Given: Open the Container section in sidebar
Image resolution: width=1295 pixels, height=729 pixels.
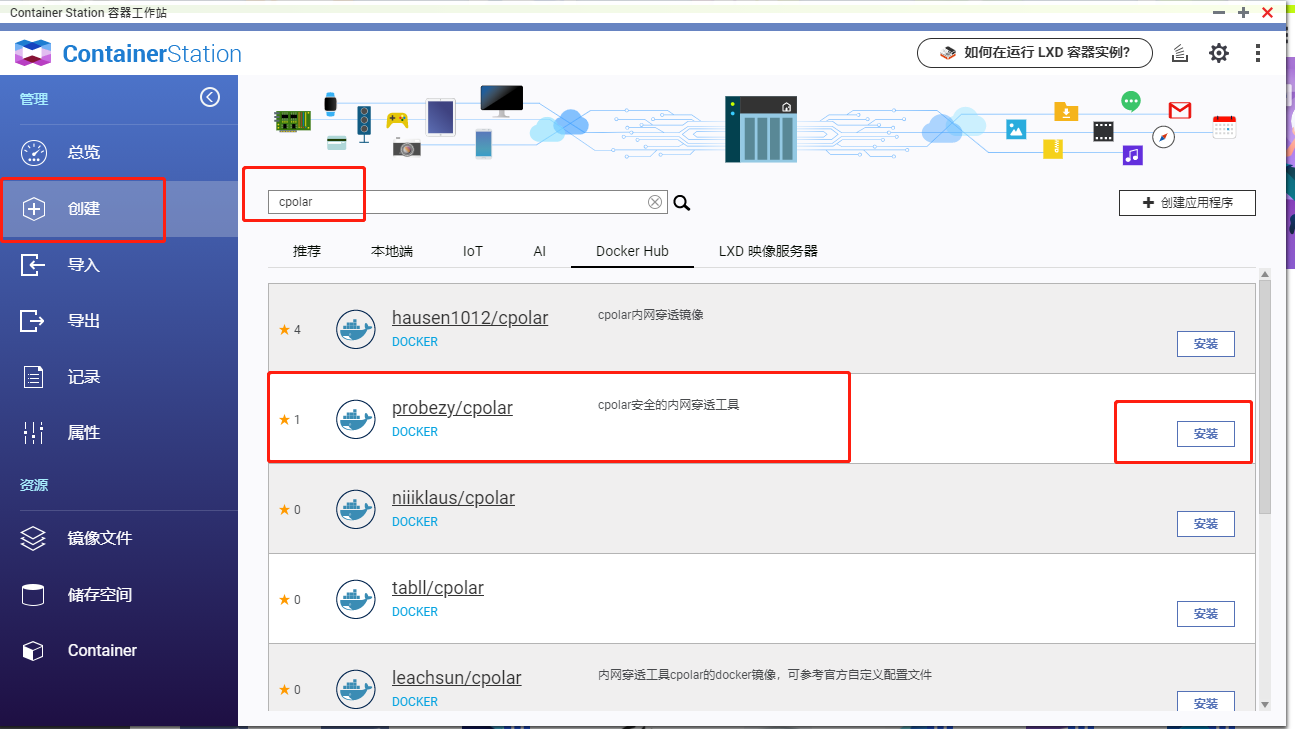Looking at the screenshot, I should (x=119, y=651).
